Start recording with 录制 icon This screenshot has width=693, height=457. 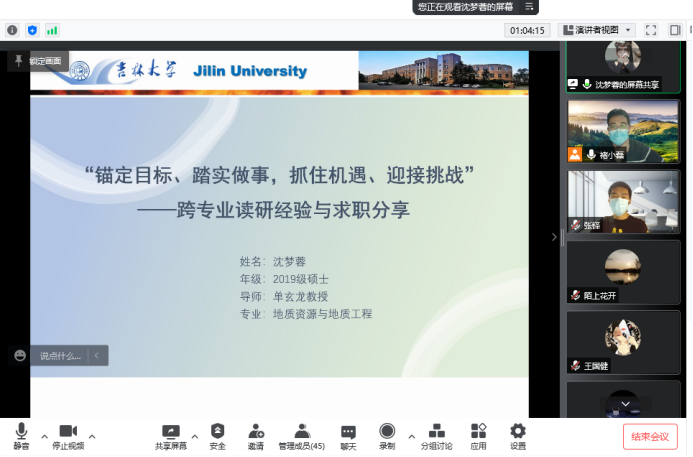tap(387, 435)
